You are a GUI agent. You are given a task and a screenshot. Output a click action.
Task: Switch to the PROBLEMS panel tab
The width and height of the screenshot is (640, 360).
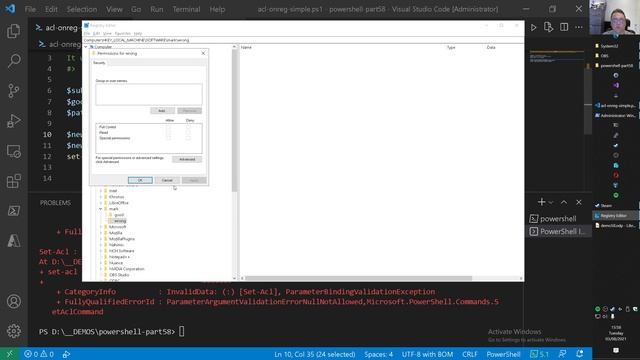(x=56, y=203)
